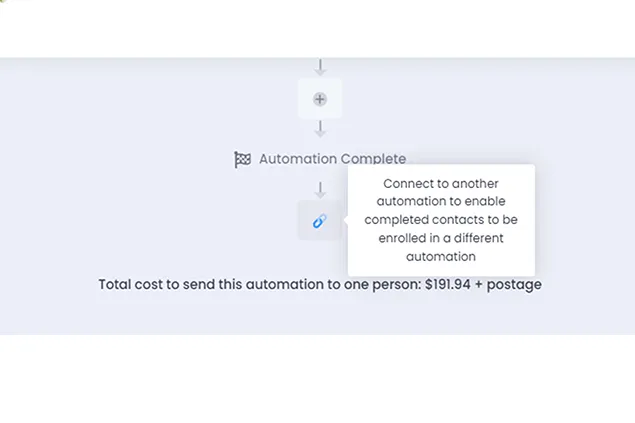Click 'enrolled in a different' tooltip text

coord(441,238)
